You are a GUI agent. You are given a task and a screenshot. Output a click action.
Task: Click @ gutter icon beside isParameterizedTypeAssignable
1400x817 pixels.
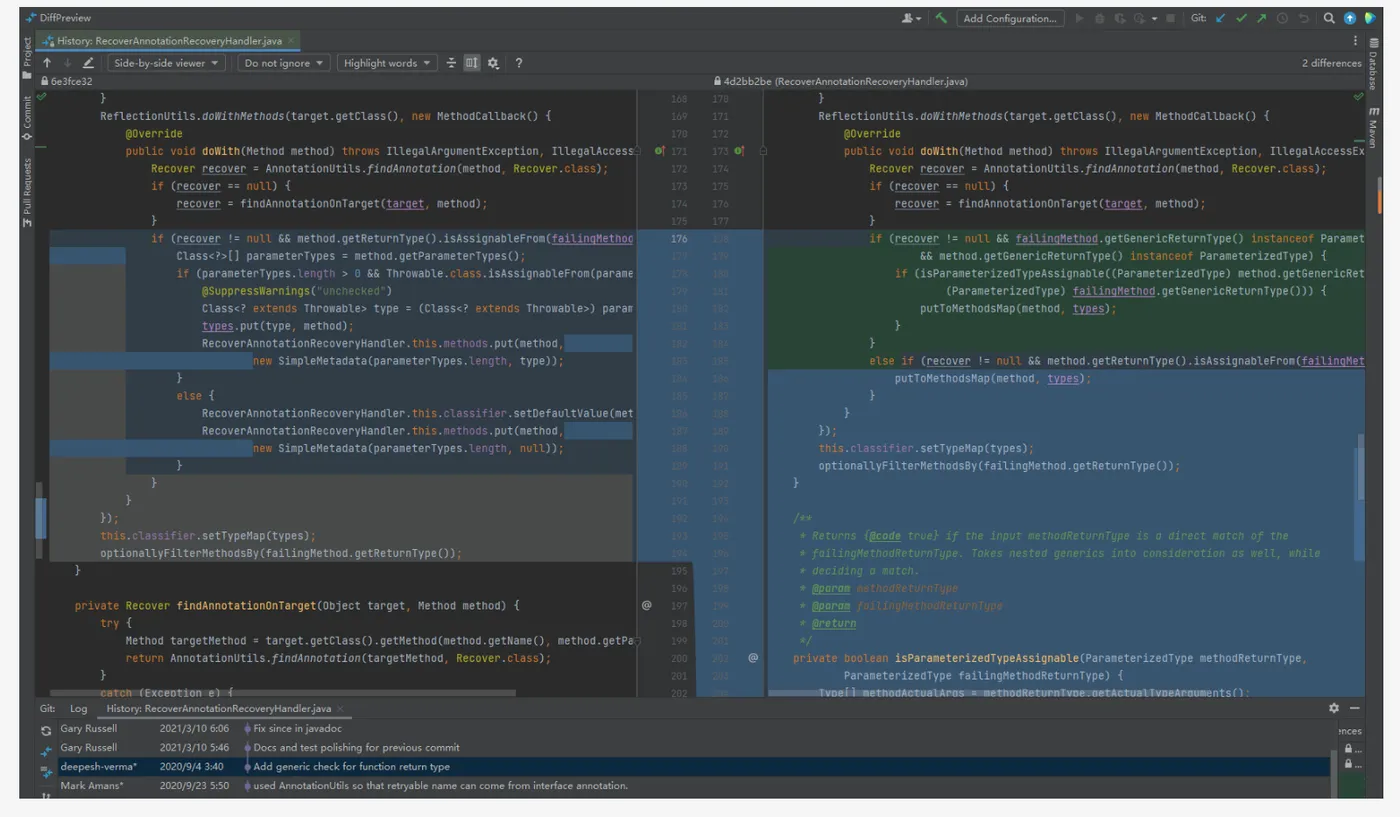pyautogui.click(x=753, y=658)
